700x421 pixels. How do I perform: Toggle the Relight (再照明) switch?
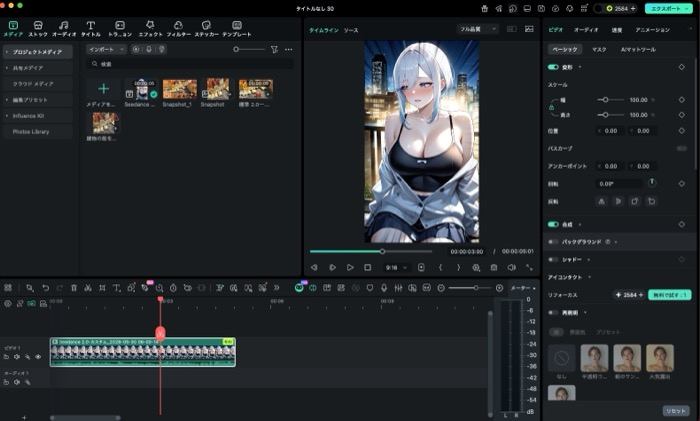(x=553, y=313)
